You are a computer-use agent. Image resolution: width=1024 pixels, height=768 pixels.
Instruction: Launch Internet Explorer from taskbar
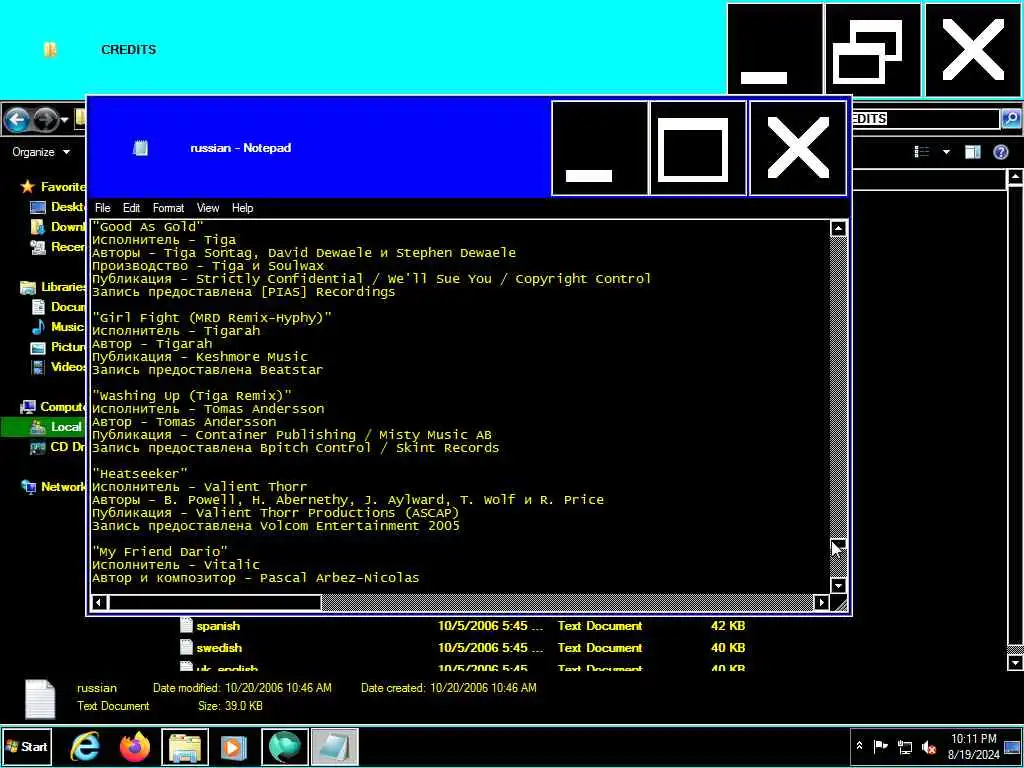point(85,747)
